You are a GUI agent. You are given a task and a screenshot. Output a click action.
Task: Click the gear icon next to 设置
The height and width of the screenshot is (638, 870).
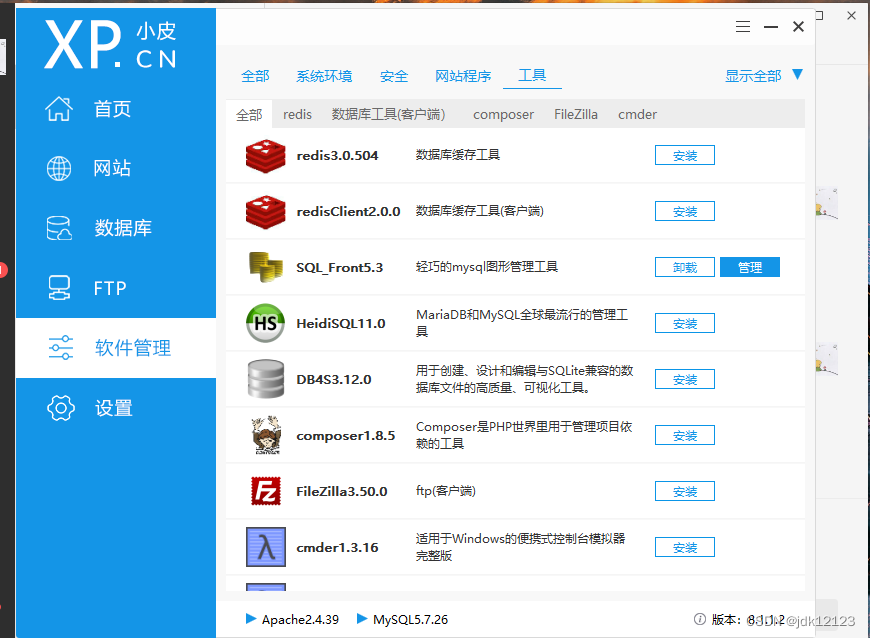[60, 408]
